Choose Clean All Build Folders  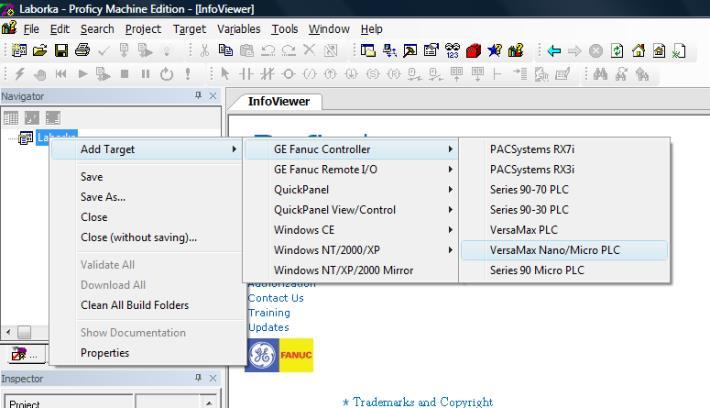pos(146,305)
